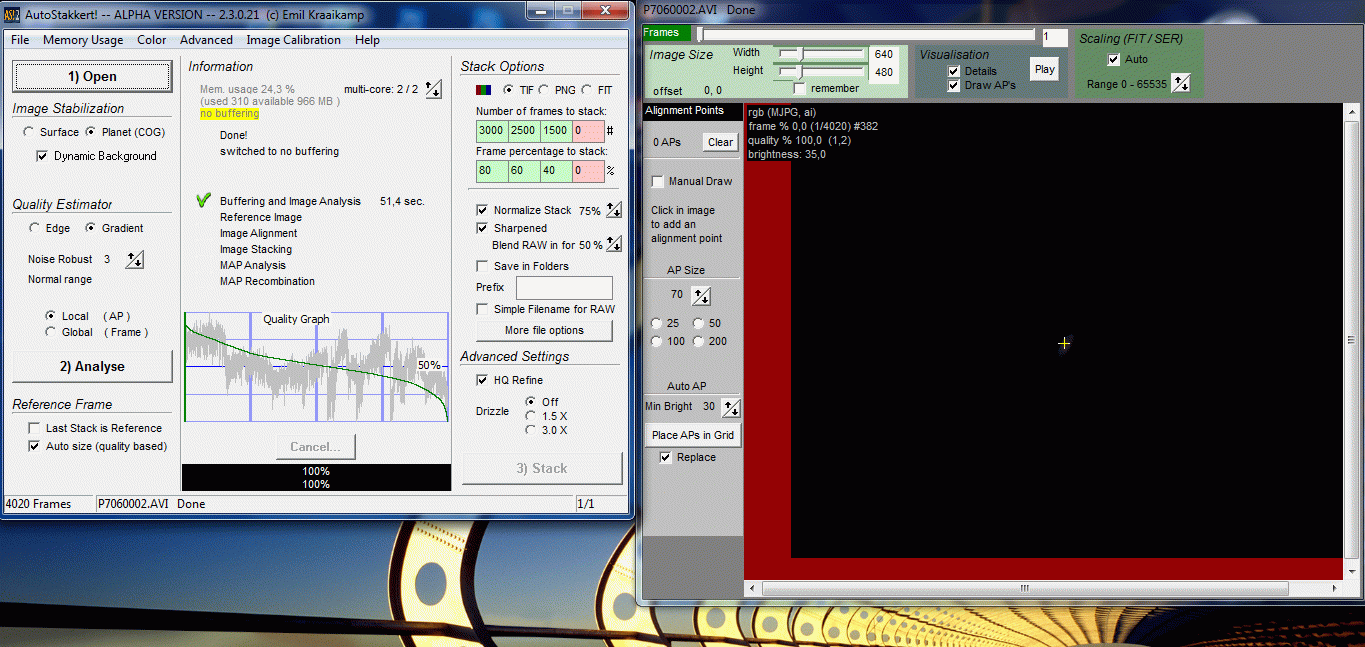Toggle Sharpened checkbox
This screenshot has width=1365, height=647.
(x=482, y=228)
